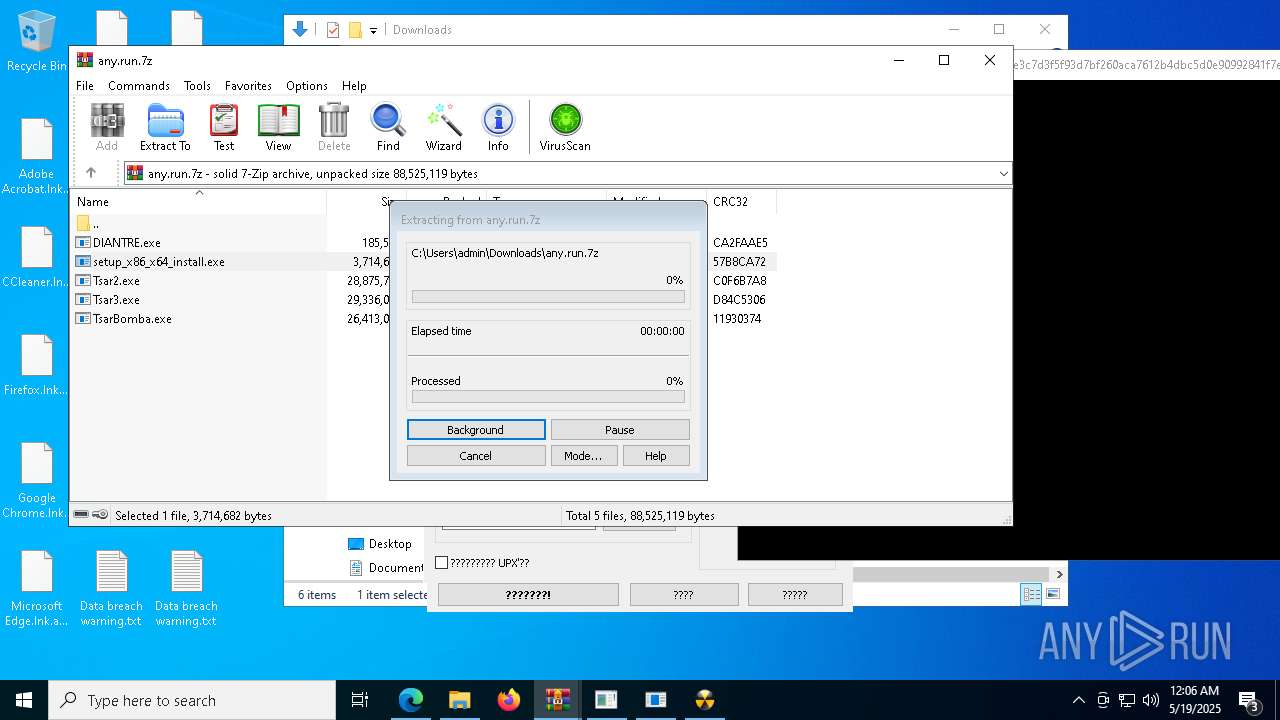
Task: Go up one folder level arrow
Action: 90,173
